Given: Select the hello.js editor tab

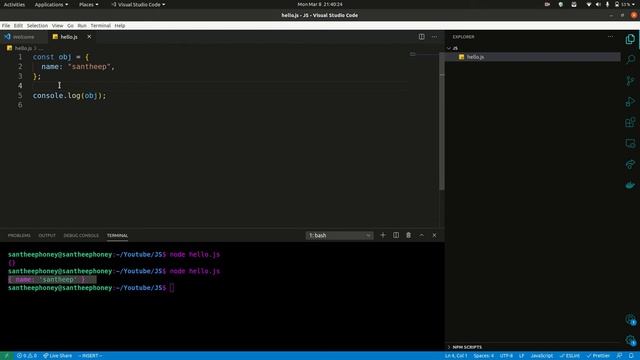Looking at the screenshot, I should (69, 37).
